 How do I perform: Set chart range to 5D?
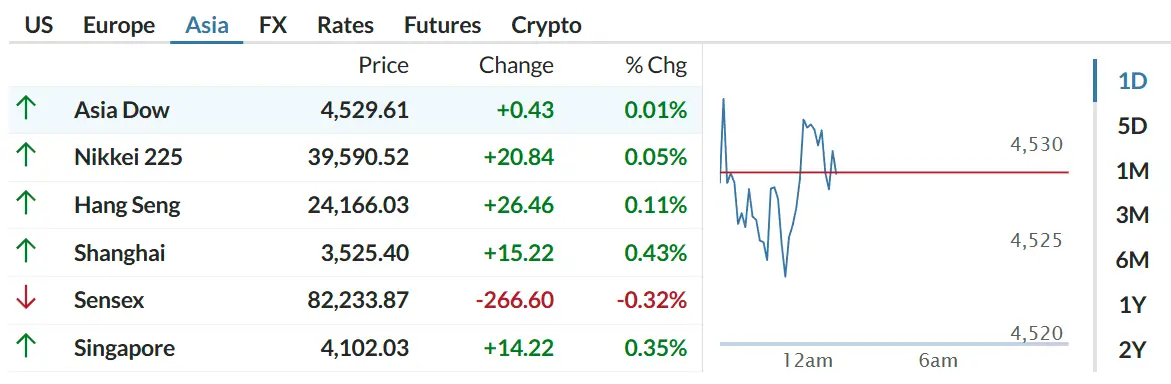coord(1132,126)
